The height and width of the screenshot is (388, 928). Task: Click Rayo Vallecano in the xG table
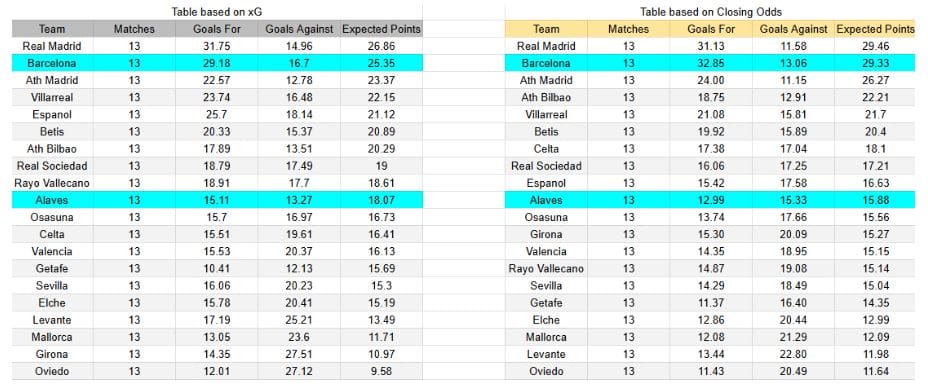pyautogui.click(x=52, y=183)
